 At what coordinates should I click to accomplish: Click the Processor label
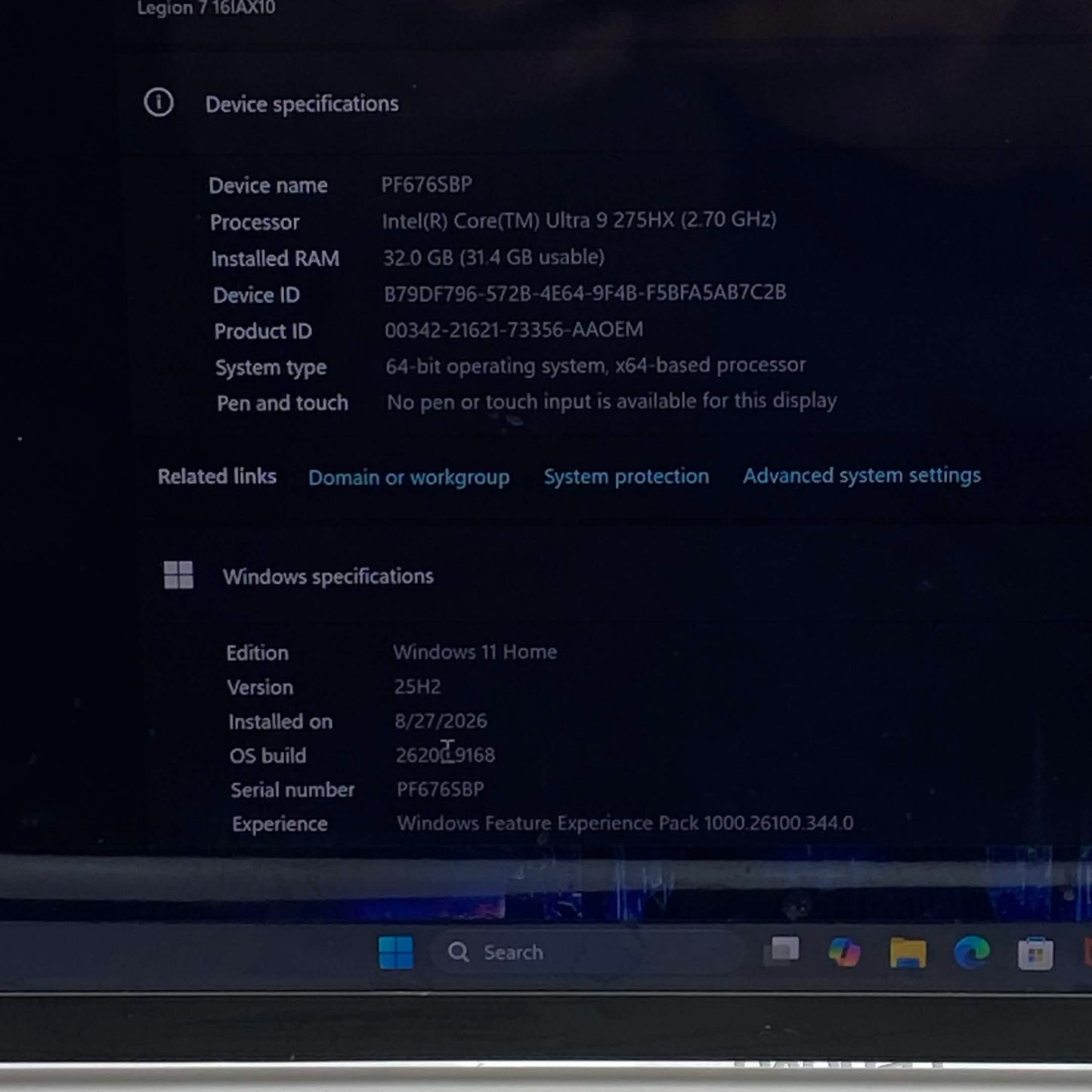255,222
